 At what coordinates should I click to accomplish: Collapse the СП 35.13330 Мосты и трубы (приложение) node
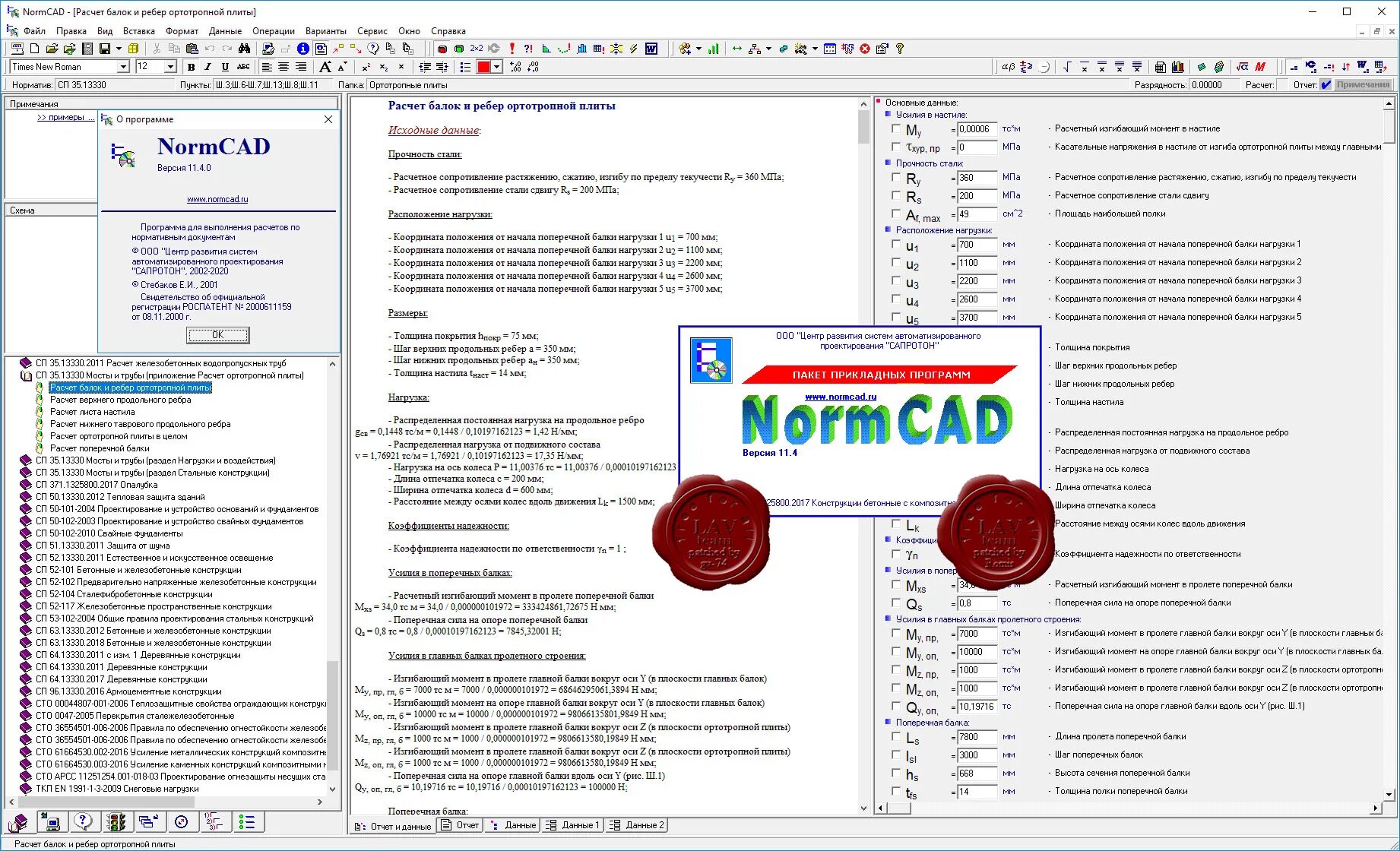tap(25, 375)
